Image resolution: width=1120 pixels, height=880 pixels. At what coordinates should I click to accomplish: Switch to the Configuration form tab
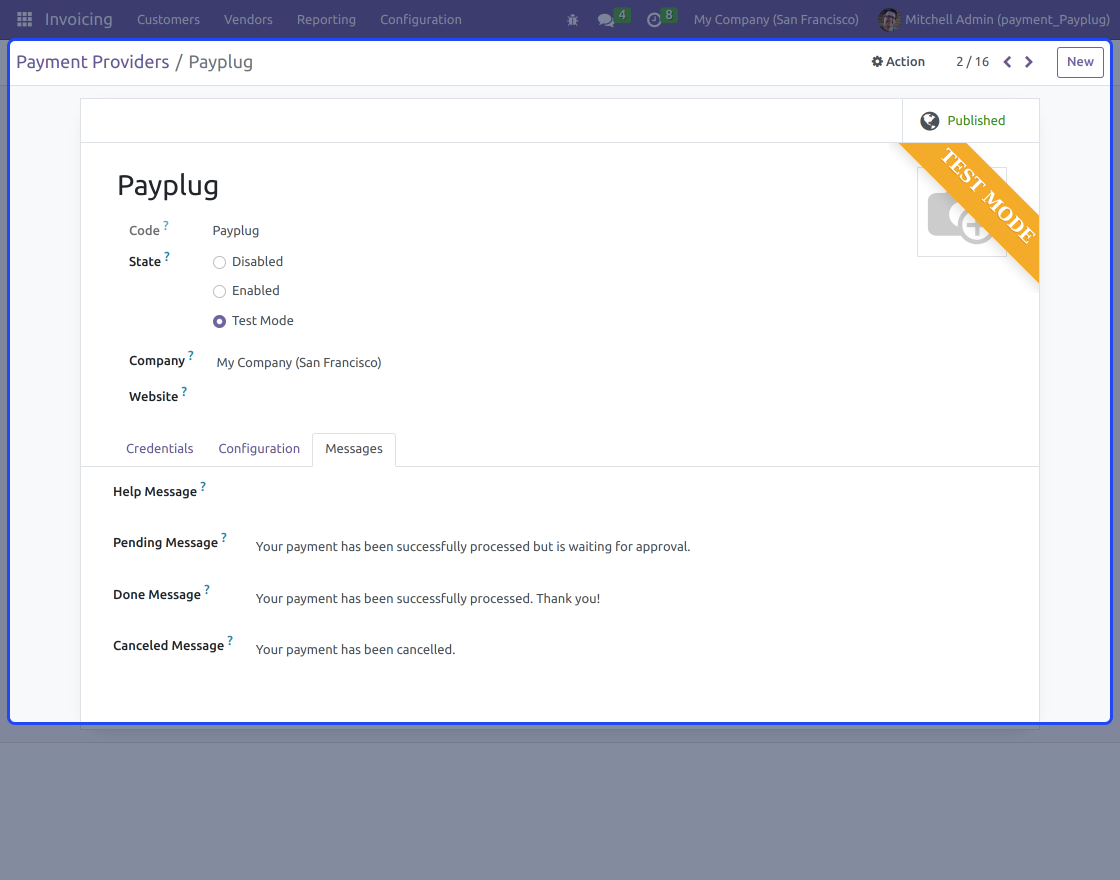[259, 449]
